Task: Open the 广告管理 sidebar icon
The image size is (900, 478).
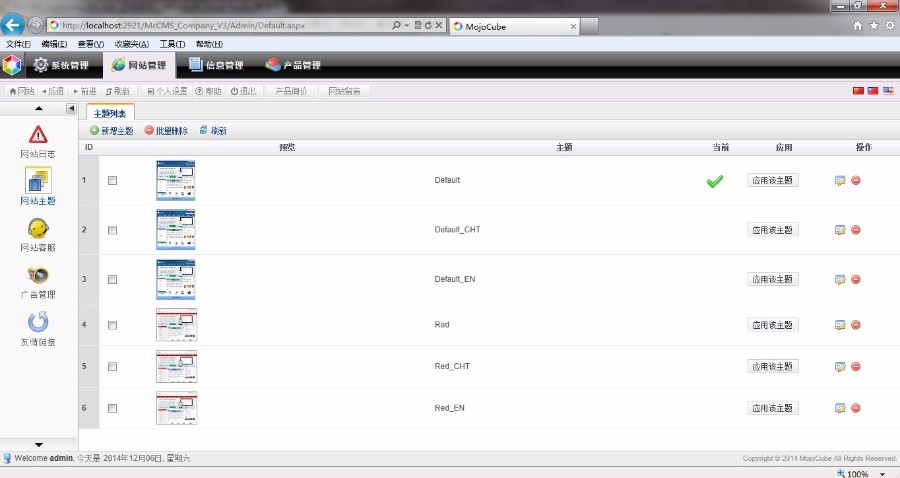Action: (x=38, y=275)
